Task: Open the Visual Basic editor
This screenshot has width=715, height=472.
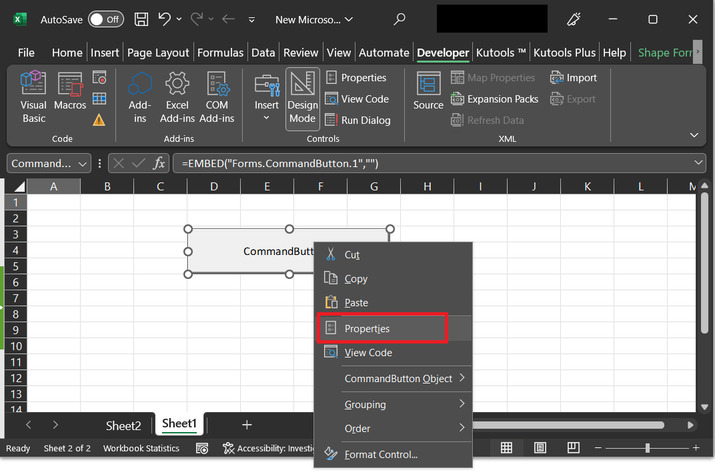Action: coord(33,97)
